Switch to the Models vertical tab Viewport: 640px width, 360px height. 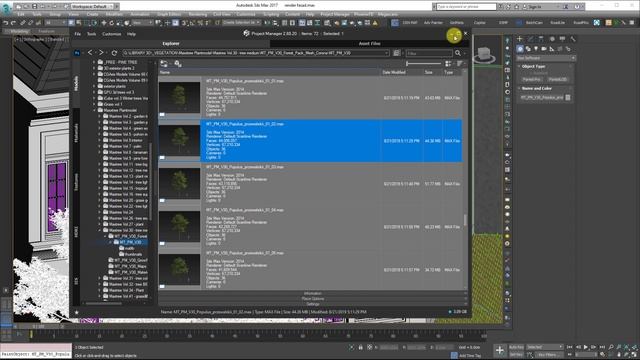tap(76, 83)
